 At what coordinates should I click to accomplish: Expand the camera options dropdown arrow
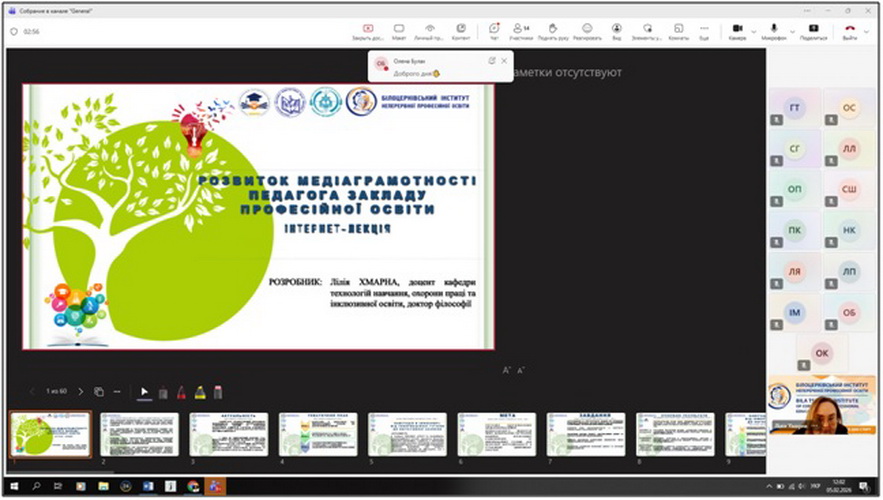point(752,29)
